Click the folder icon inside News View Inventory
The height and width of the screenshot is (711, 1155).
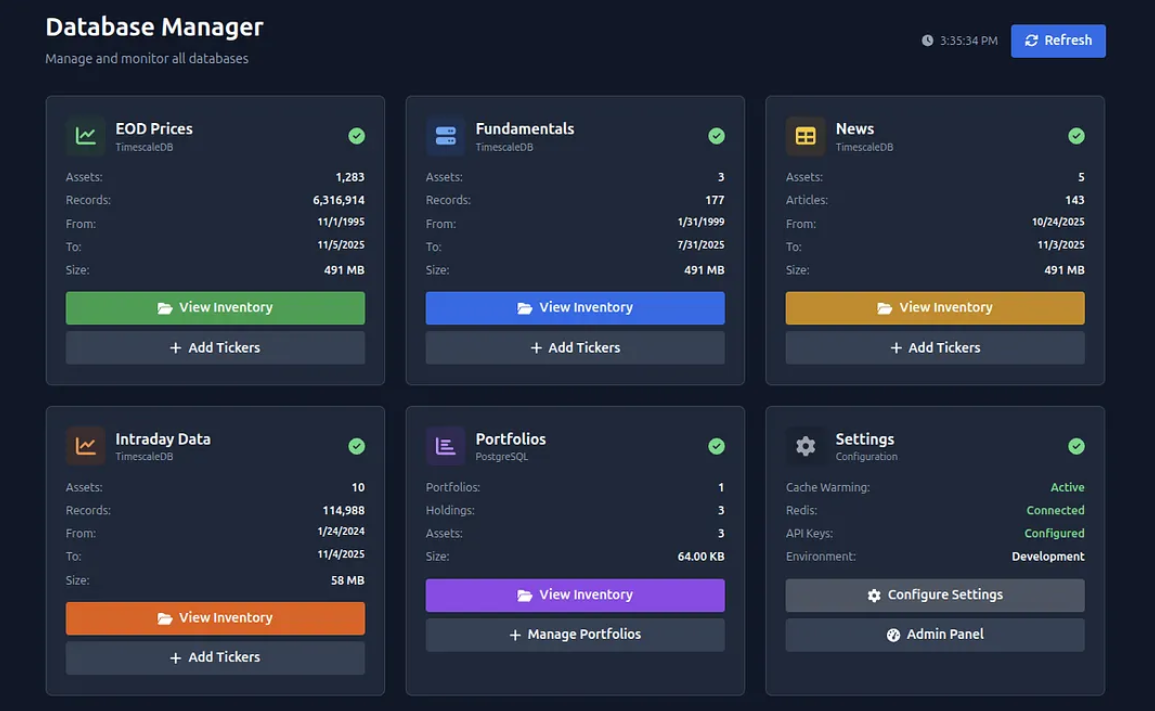pos(884,307)
